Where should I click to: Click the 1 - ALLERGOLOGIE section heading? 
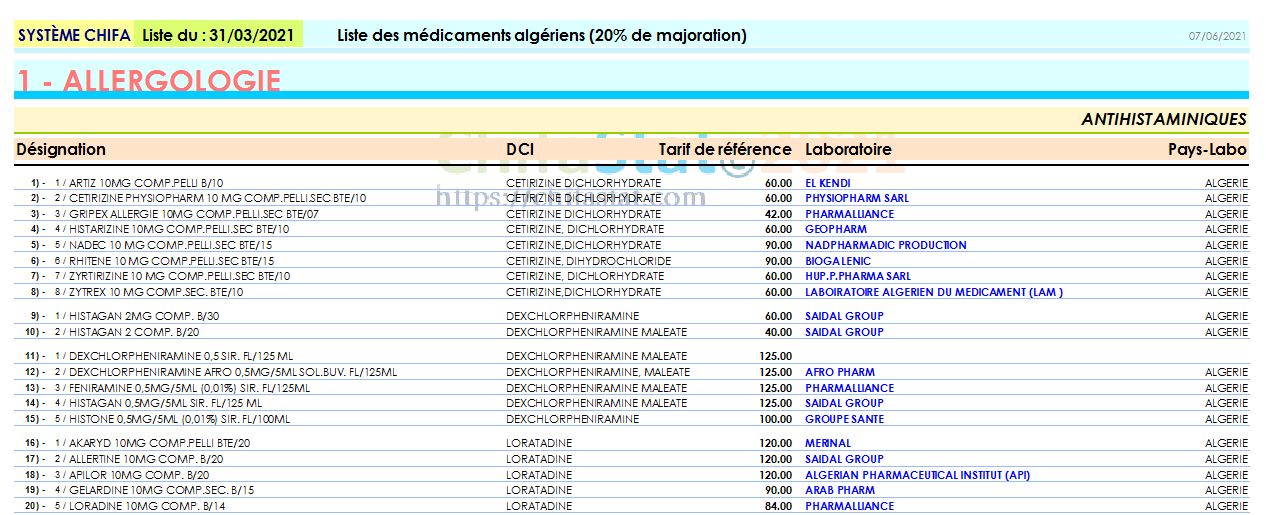(x=148, y=80)
